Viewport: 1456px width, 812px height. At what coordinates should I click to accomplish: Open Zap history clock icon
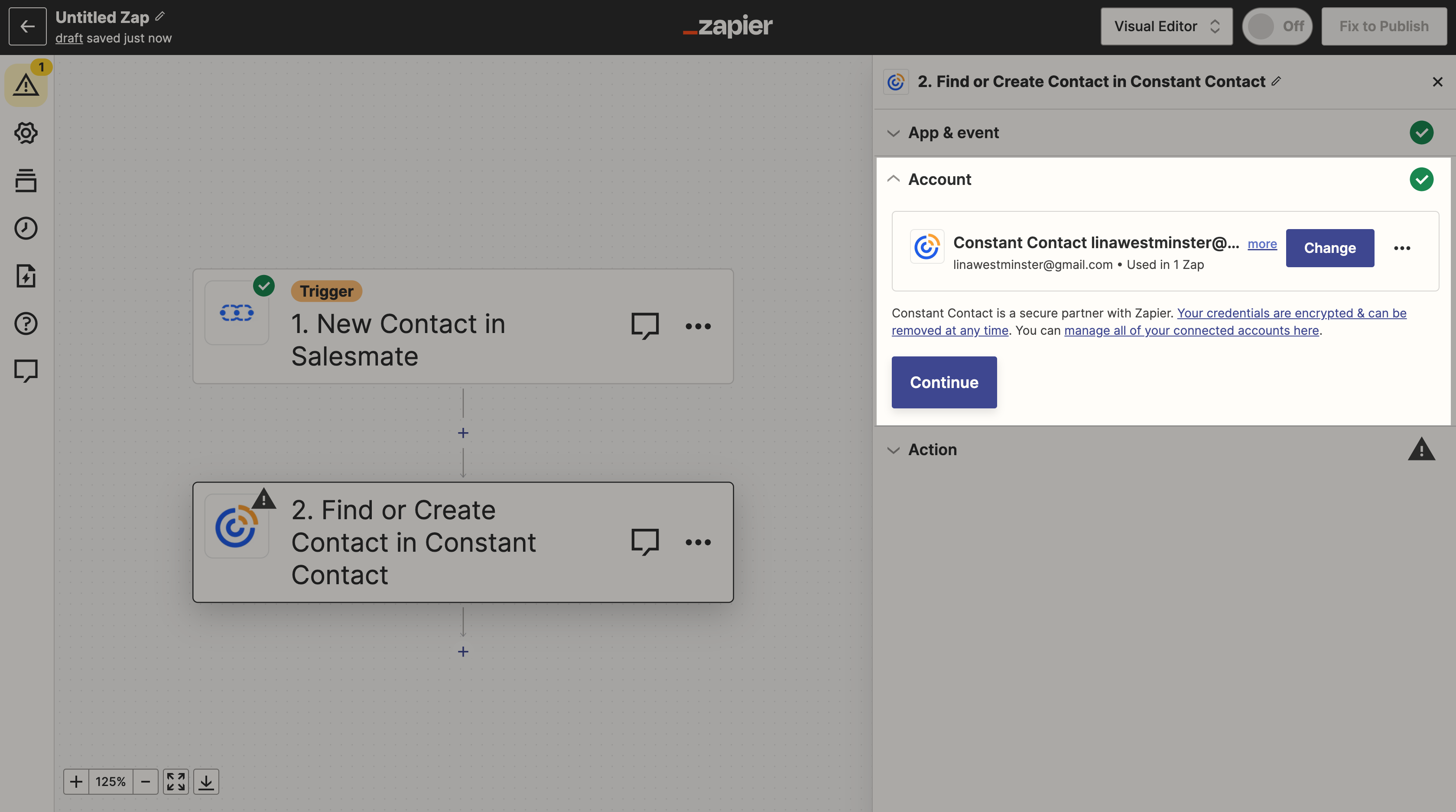click(x=26, y=228)
